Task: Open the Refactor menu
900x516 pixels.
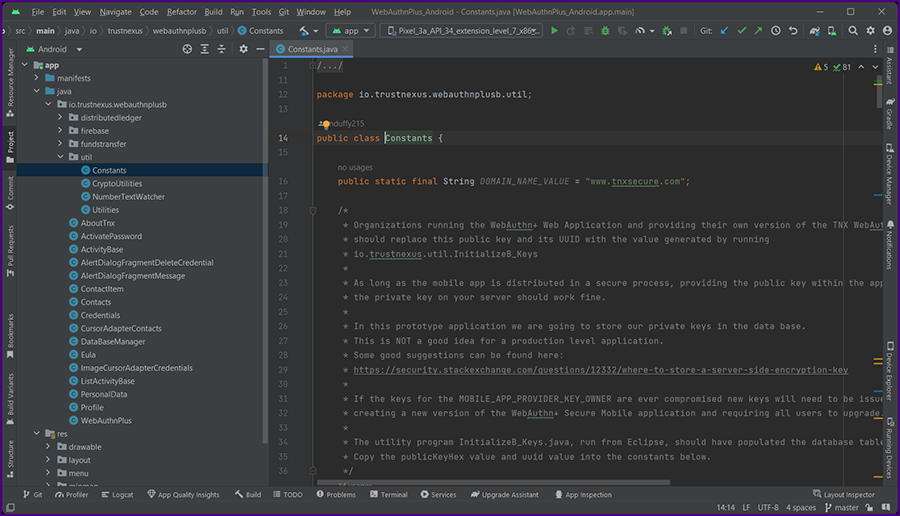Action: pyautogui.click(x=182, y=12)
